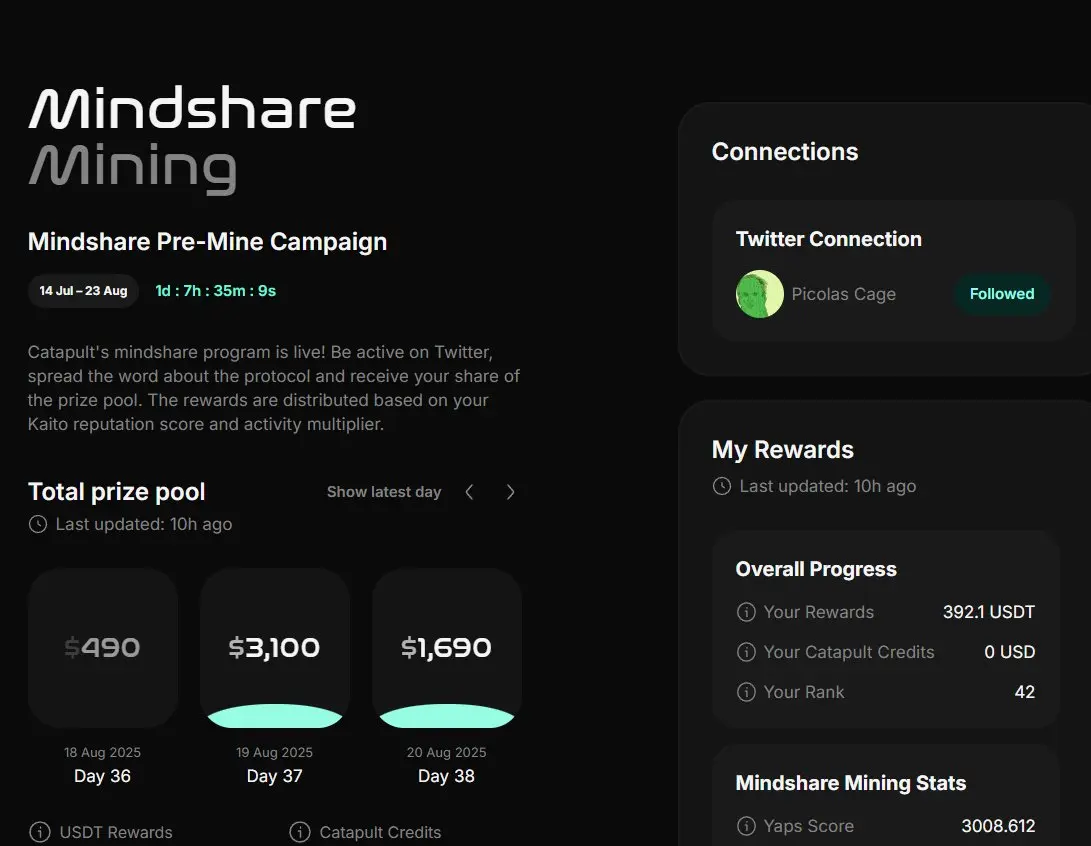Click the rank value 42
The image size is (1091, 846).
[x=1025, y=692]
